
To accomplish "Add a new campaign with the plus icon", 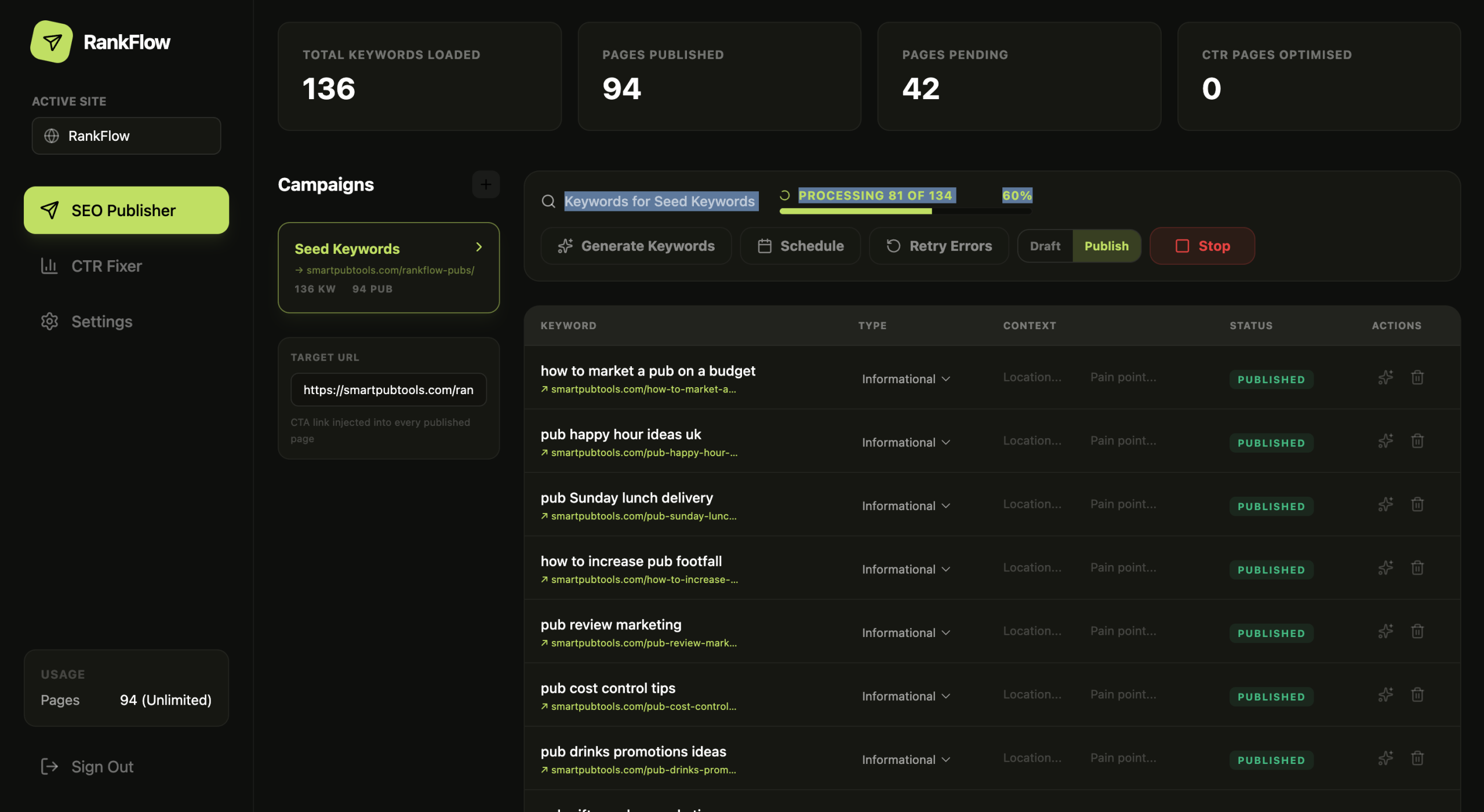I will tap(486, 184).
